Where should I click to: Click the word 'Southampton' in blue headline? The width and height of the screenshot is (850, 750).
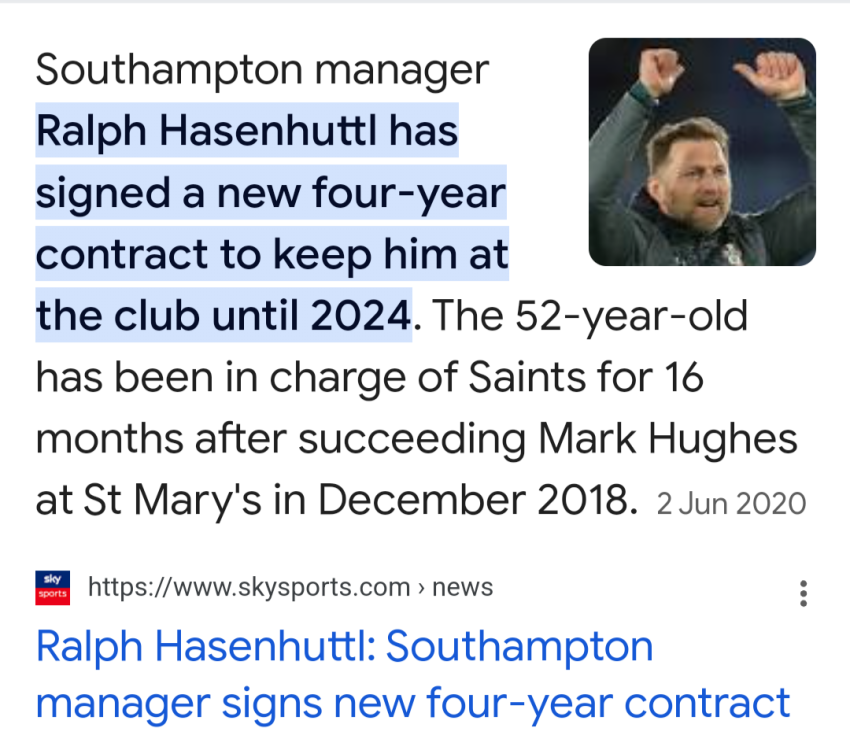(x=519, y=647)
